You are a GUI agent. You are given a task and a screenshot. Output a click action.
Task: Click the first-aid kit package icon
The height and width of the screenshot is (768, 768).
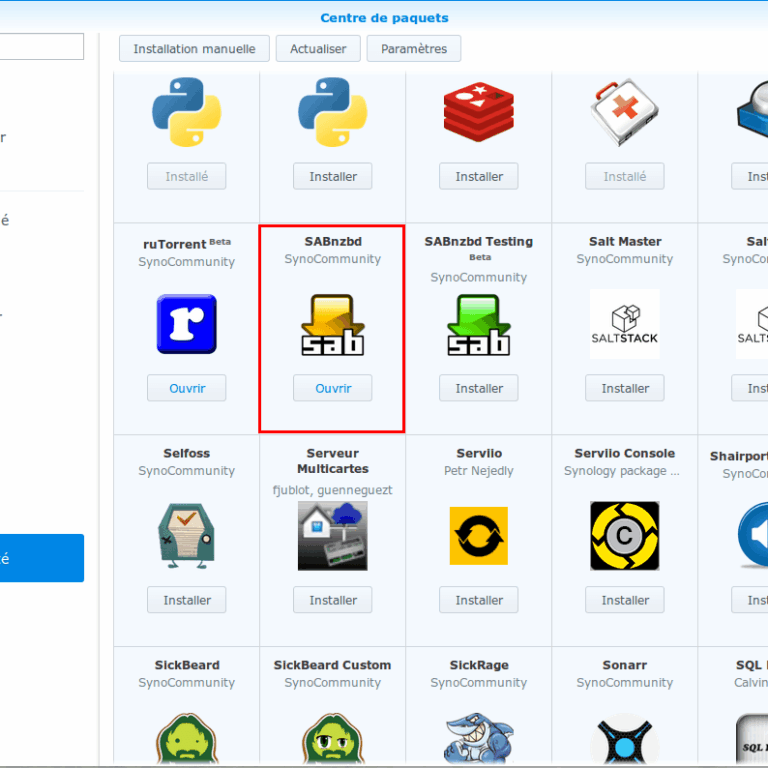(x=624, y=112)
